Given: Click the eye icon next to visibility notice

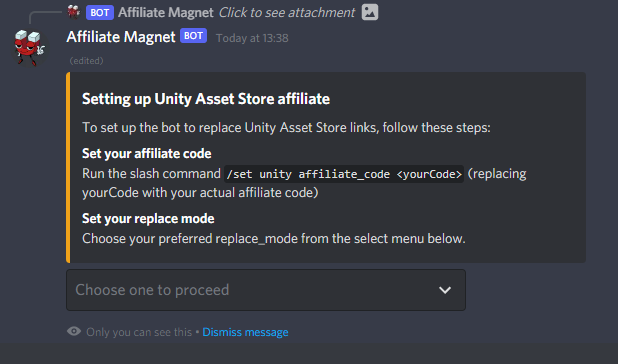Looking at the screenshot, I should point(74,331).
